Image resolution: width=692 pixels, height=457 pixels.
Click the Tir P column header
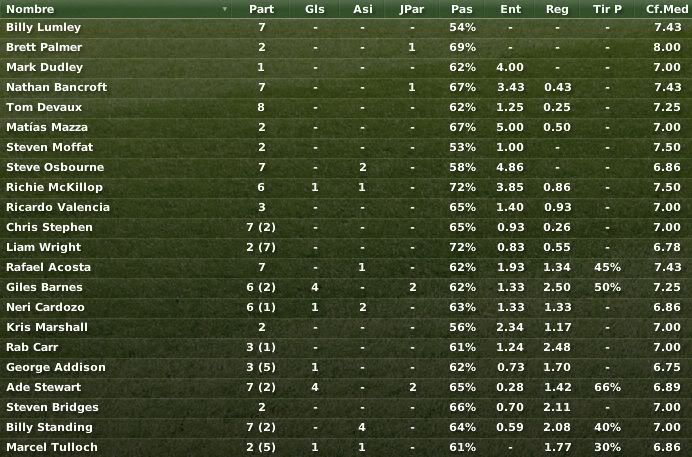(607, 9)
